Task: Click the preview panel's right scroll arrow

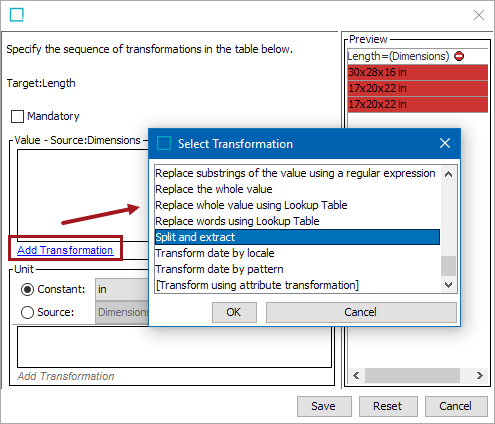Action: 479,376
